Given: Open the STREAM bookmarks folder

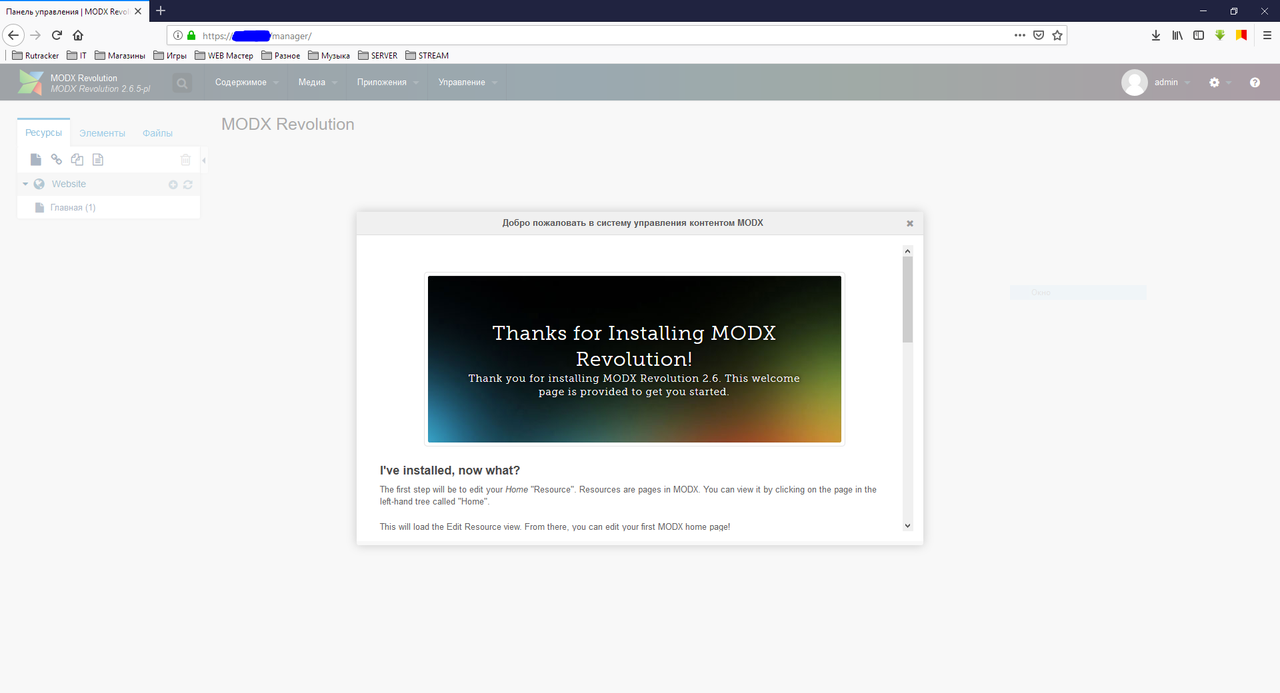Looking at the screenshot, I should (x=427, y=56).
